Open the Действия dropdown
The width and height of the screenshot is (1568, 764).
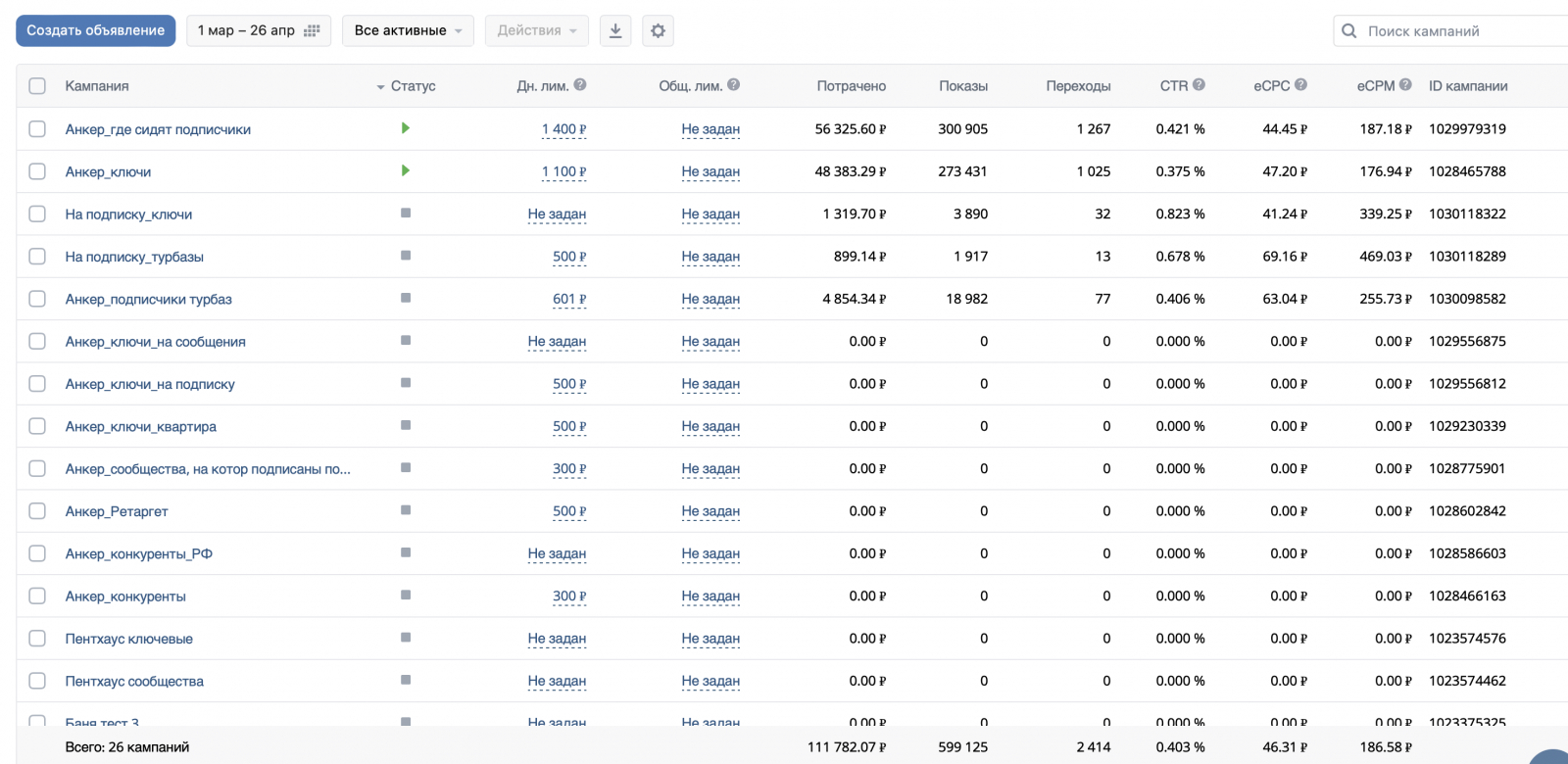(x=536, y=30)
